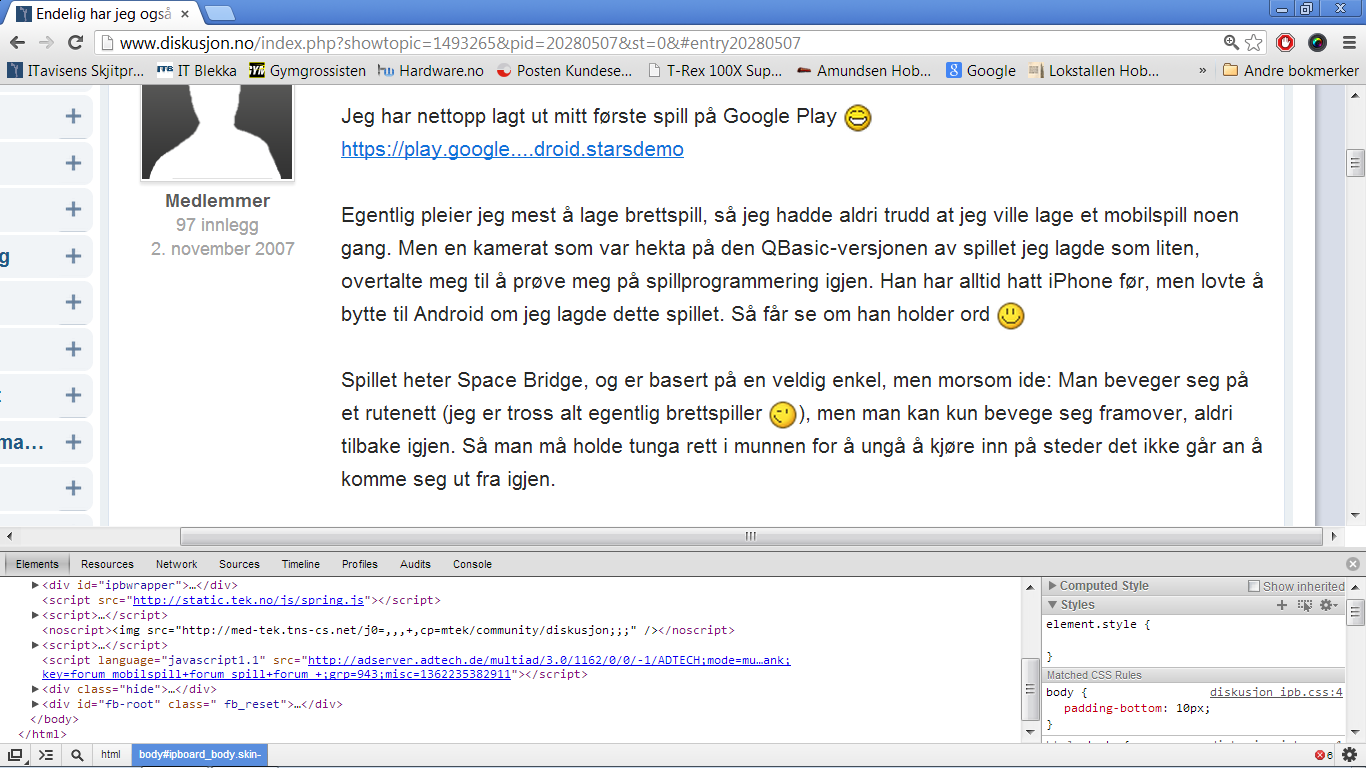1366x768 pixels.
Task: Open the Andre bokmerker folder
Action: pos(1291,70)
